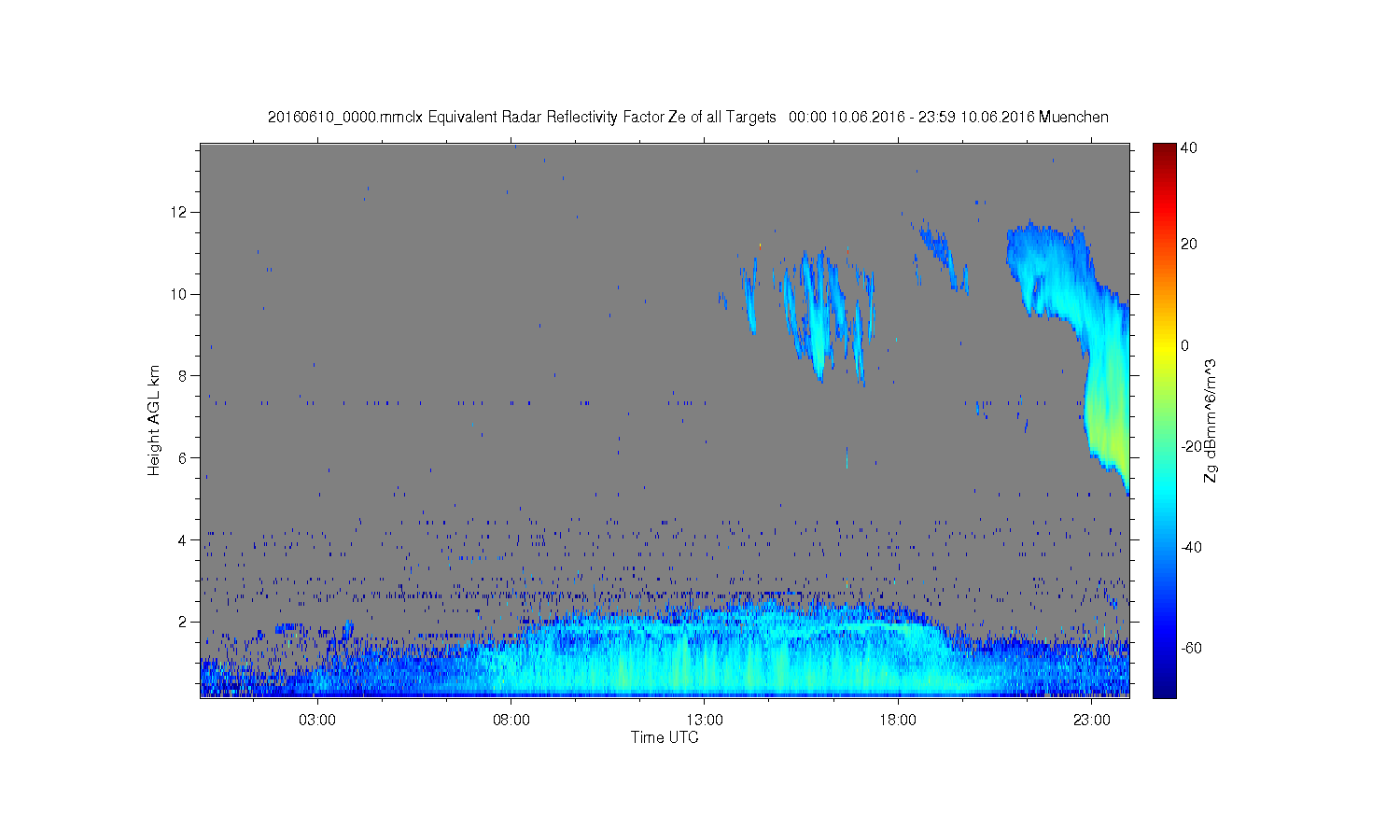
Task: Click the height axis label 4
Action: tap(182, 539)
